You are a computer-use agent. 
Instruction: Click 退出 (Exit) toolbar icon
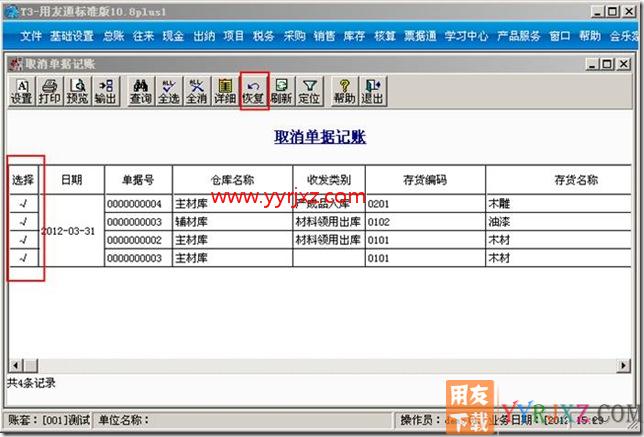373,91
